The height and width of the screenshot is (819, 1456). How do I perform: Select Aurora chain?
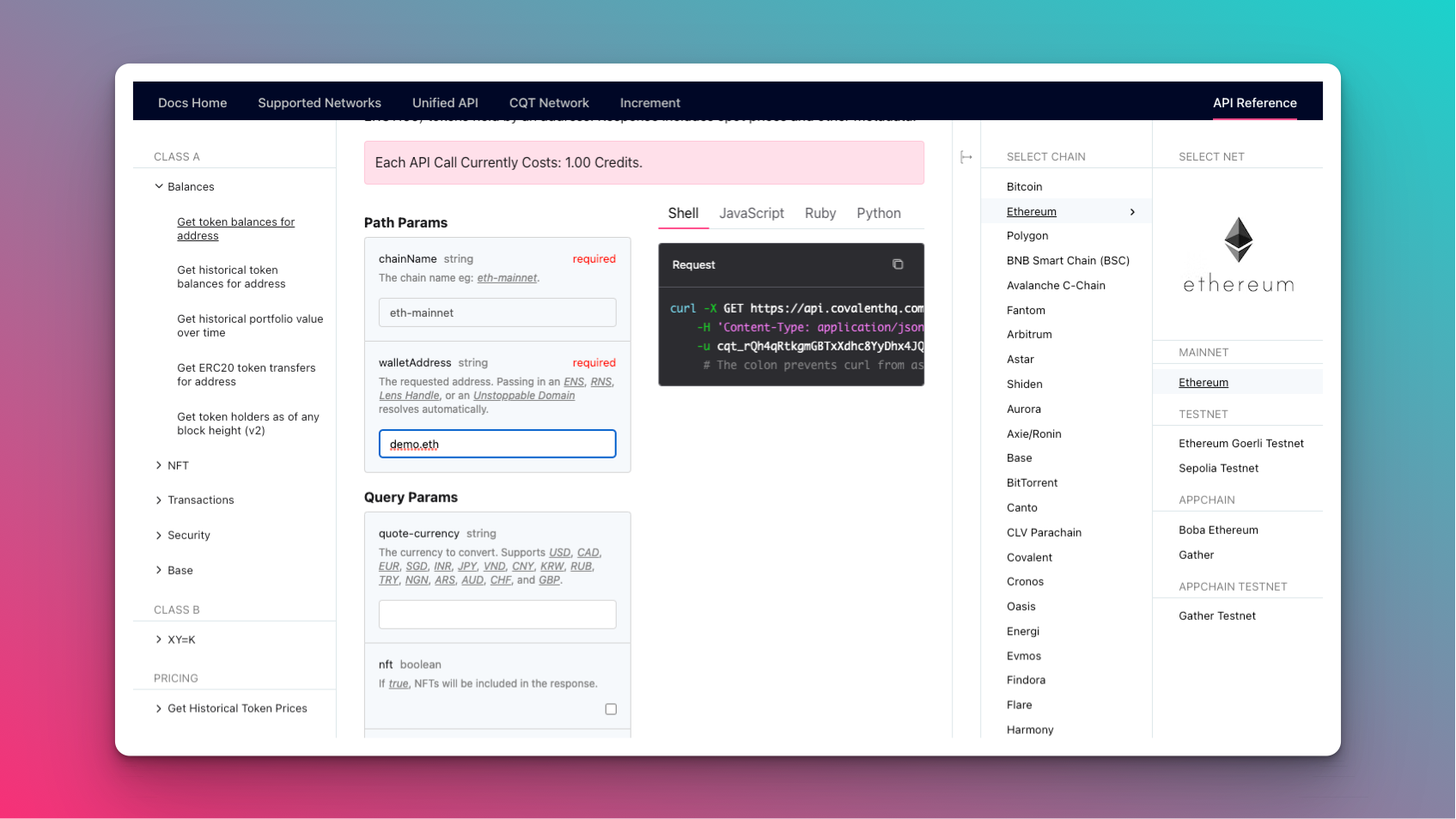[1024, 409]
